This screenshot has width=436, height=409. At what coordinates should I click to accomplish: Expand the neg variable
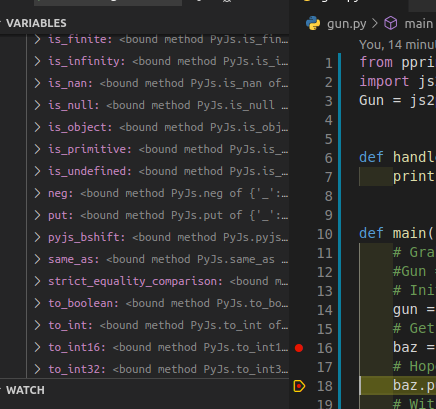(x=37, y=193)
